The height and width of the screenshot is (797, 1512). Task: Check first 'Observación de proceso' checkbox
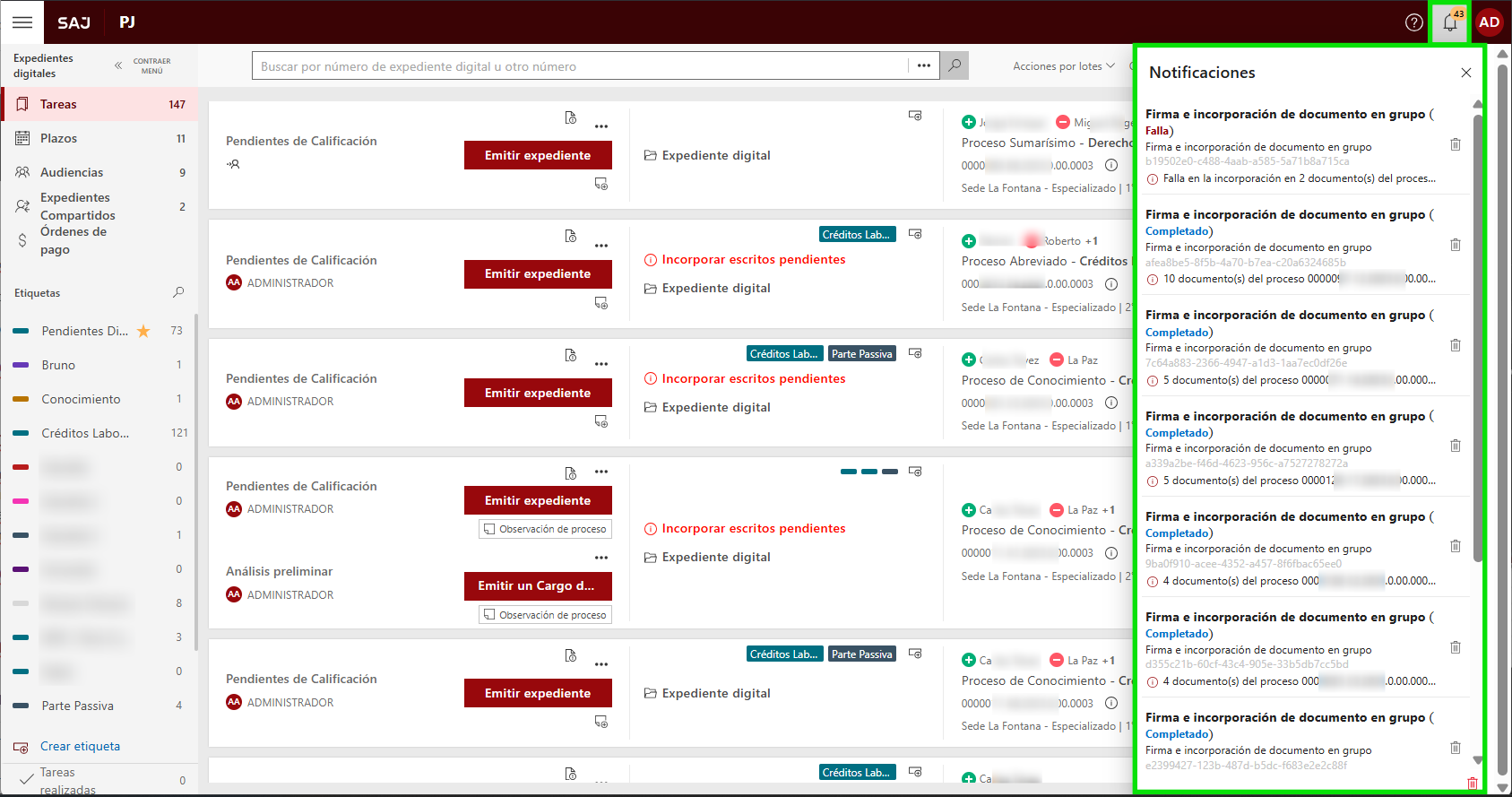click(489, 529)
